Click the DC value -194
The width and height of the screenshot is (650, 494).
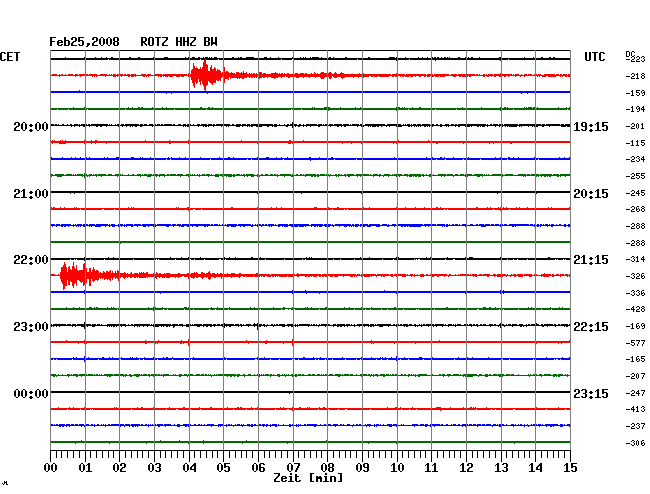(x=635, y=109)
